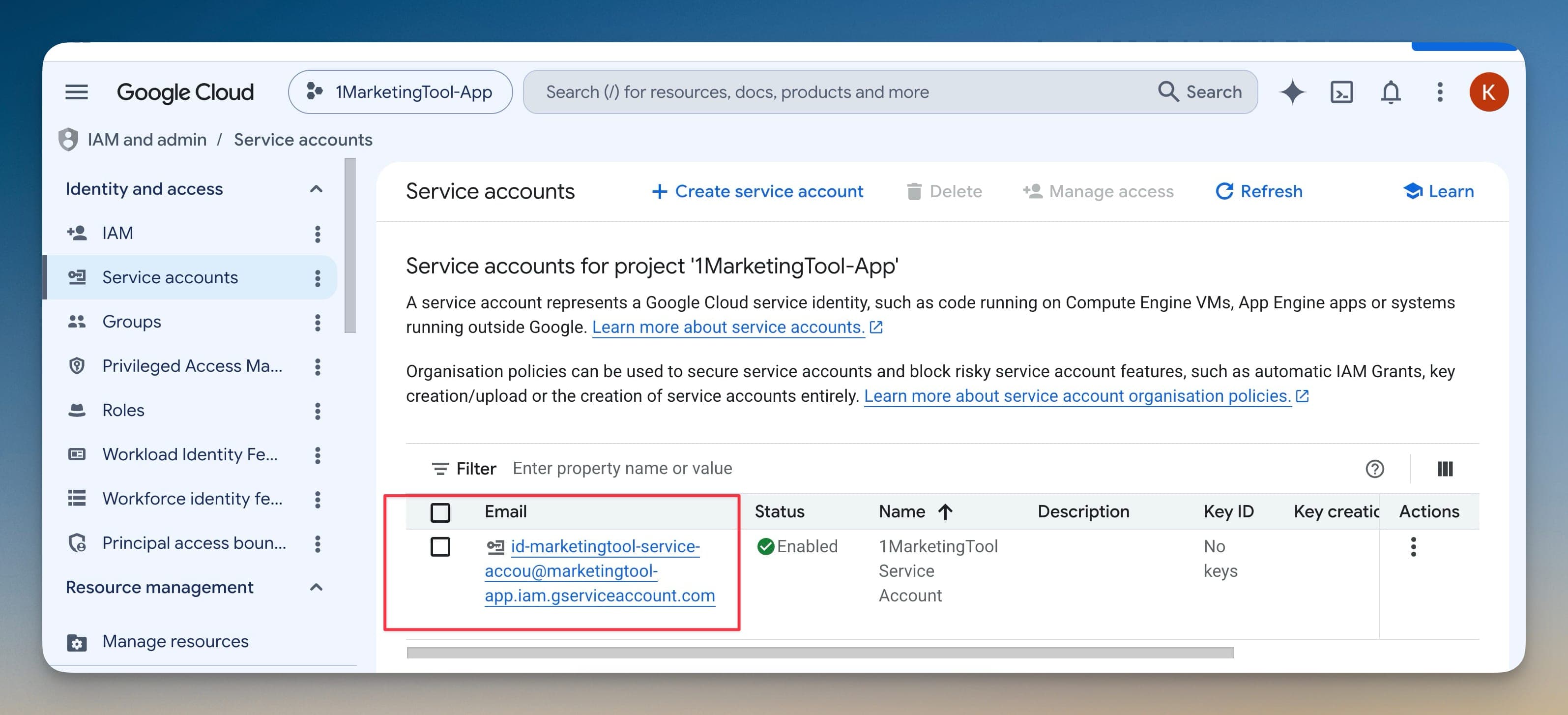
Task: Open Workforce identity item's three-dot menu
Action: (x=317, y=500)
